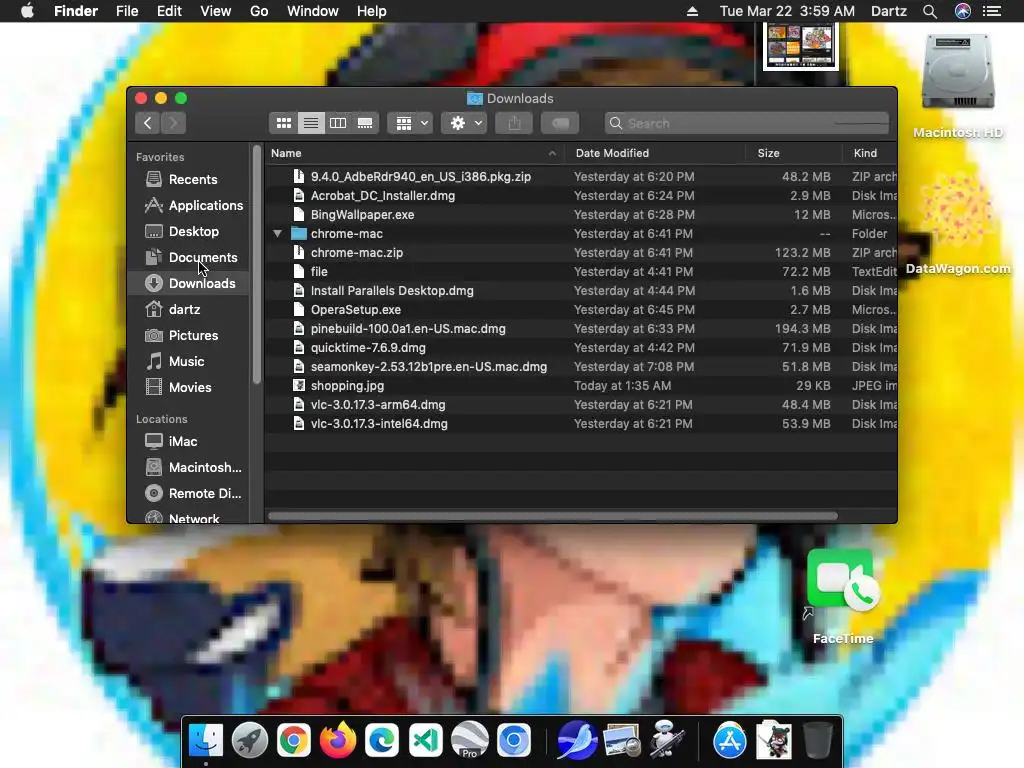Select vlc-3.0.17.3-arm64.dmg

[581, 404]
